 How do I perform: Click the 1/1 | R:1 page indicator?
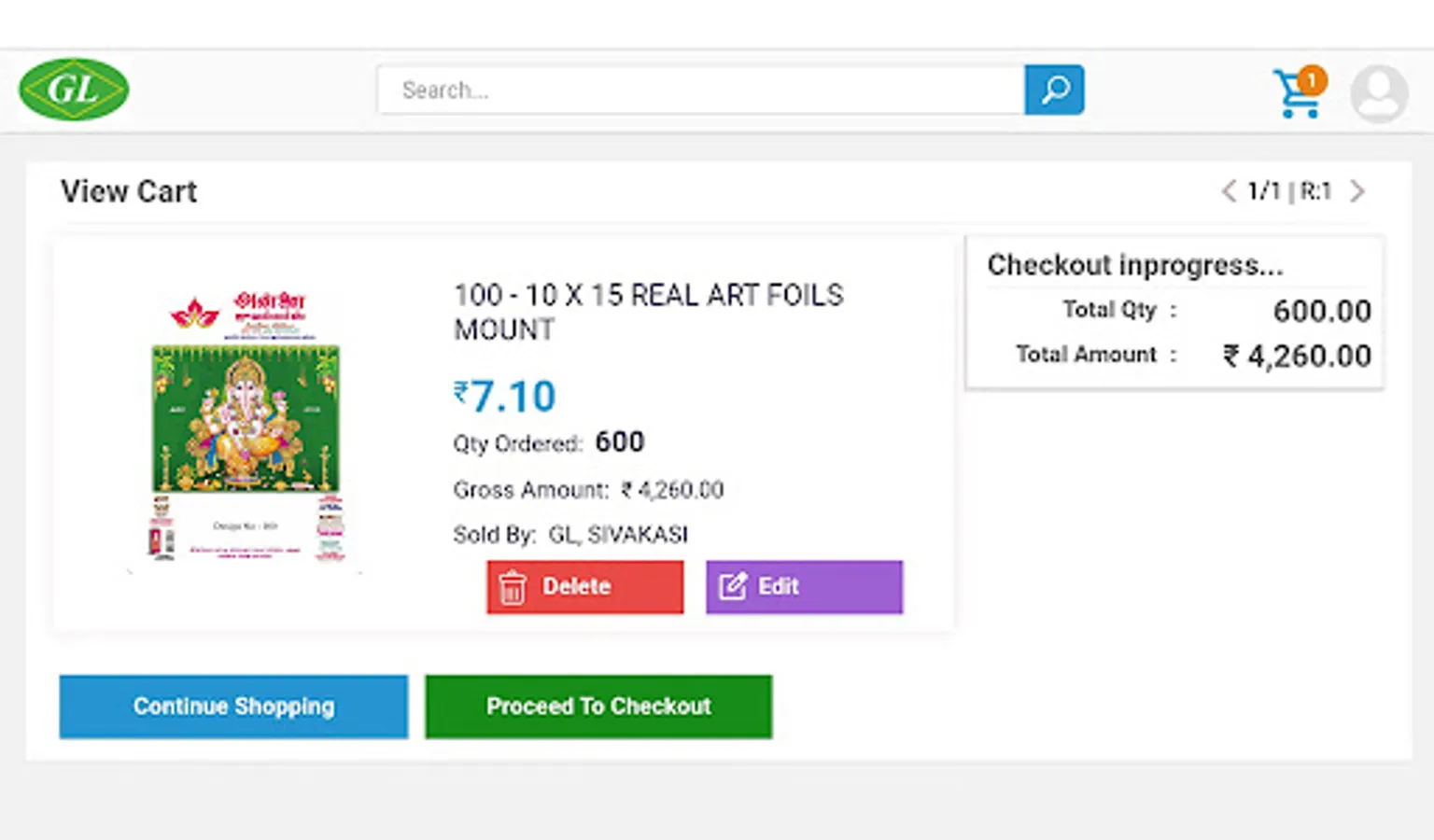[x=1290, y=191]
